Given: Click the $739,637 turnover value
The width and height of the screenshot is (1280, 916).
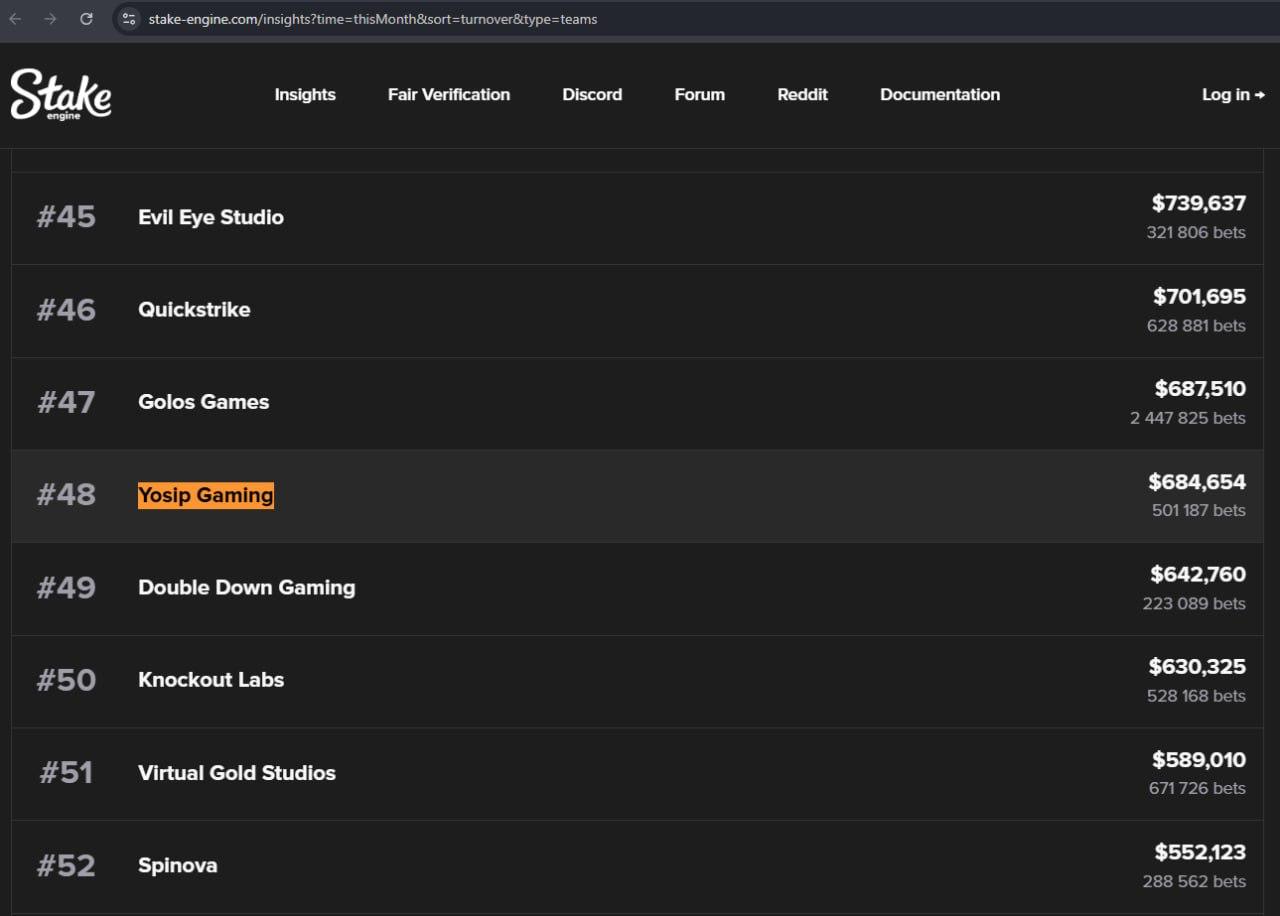Looking at the screenshot, I should (x=1199, y=204).
